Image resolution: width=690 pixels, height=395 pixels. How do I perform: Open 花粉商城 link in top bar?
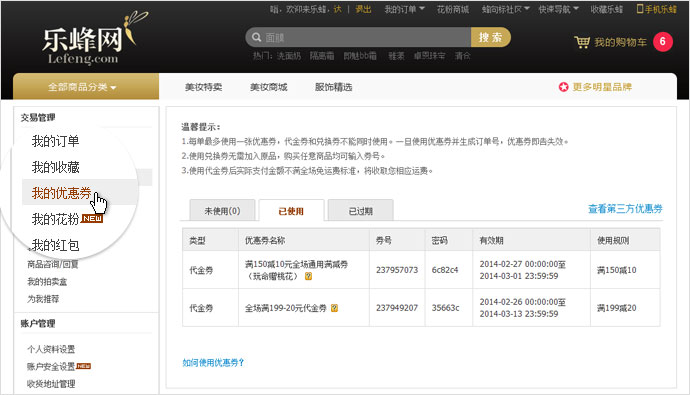(453, 9)
